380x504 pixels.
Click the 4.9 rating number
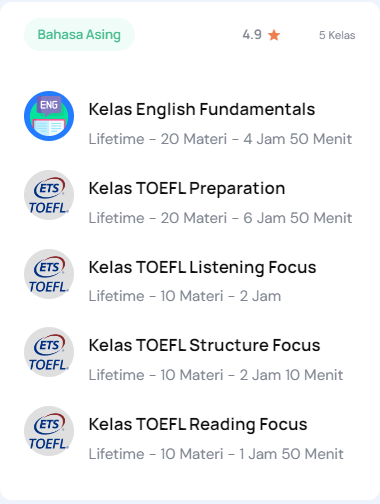[252, 35]
